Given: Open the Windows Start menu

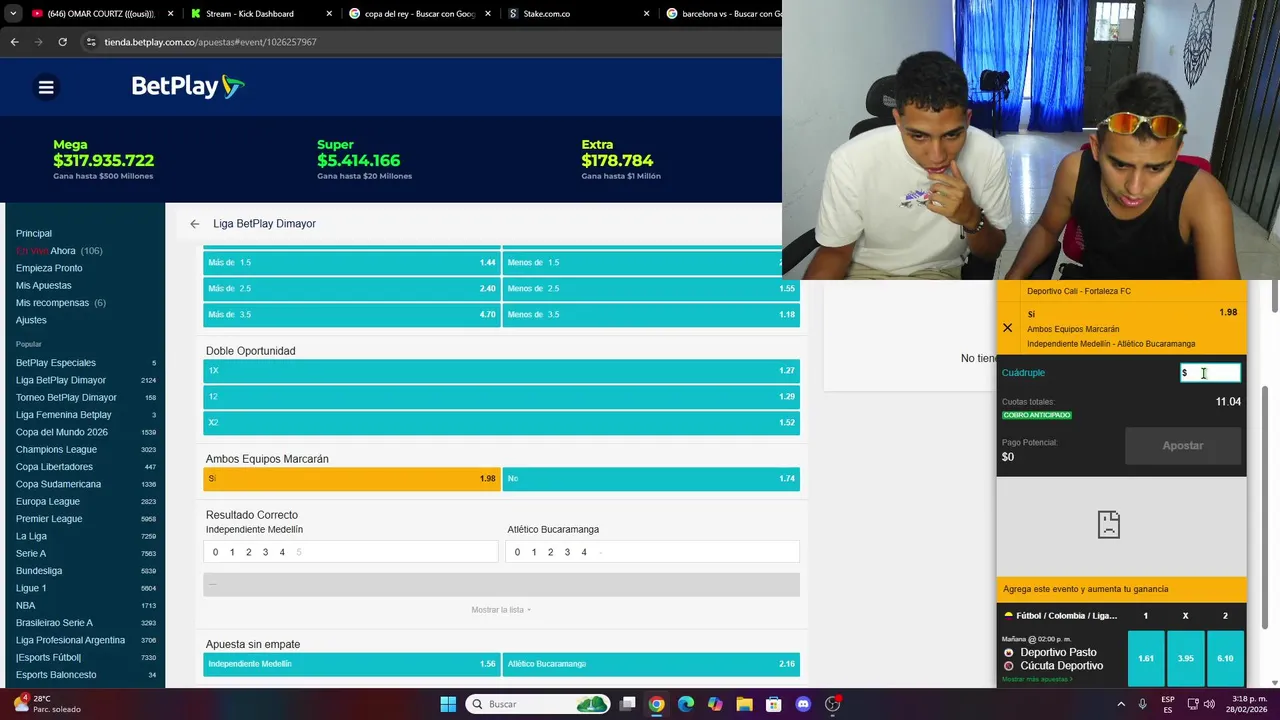Looking at the screenshot, I should click(x=448, y=704).
